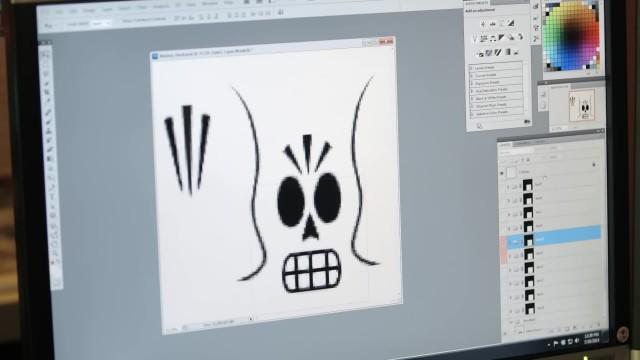The height and width of the screenshot is (360, 640).
Task: Toggle the Auto-Select checkbox
Action: point(67,24)
